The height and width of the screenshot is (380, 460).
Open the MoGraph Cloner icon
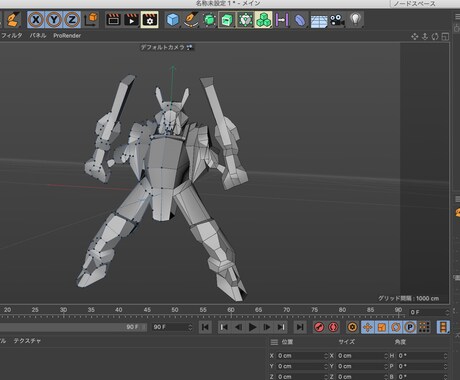click(x=245, y=20)
